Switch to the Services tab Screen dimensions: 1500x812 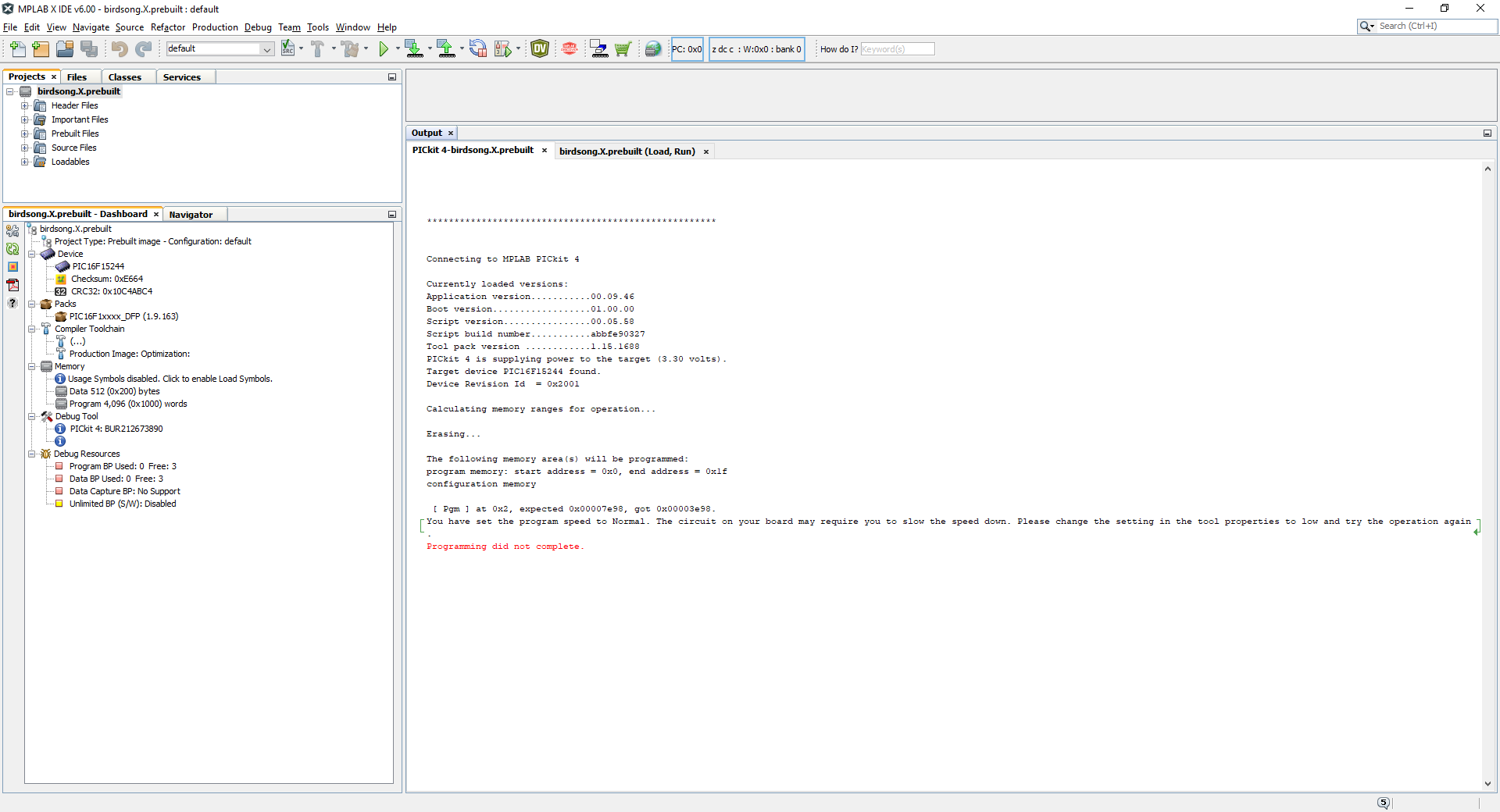click(x=184, y=77)
